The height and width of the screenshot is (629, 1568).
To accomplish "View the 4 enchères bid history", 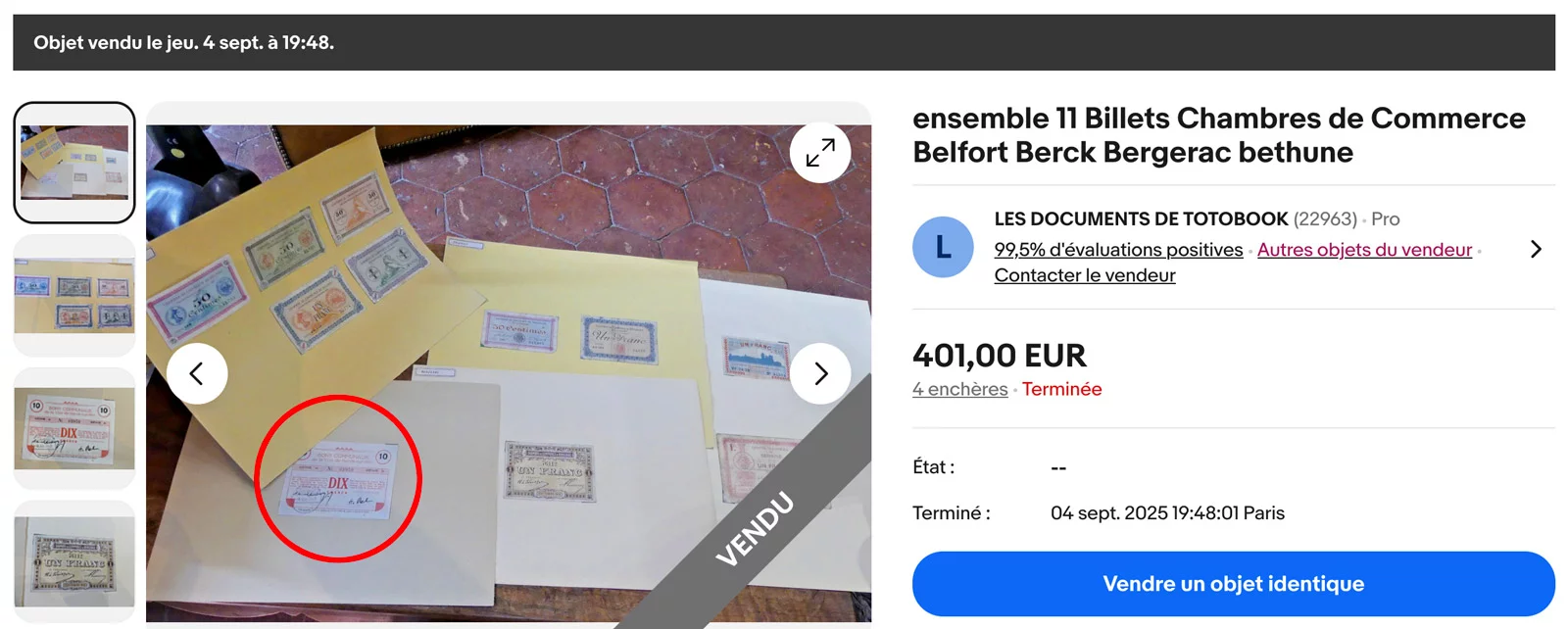I will click(960, 389).
